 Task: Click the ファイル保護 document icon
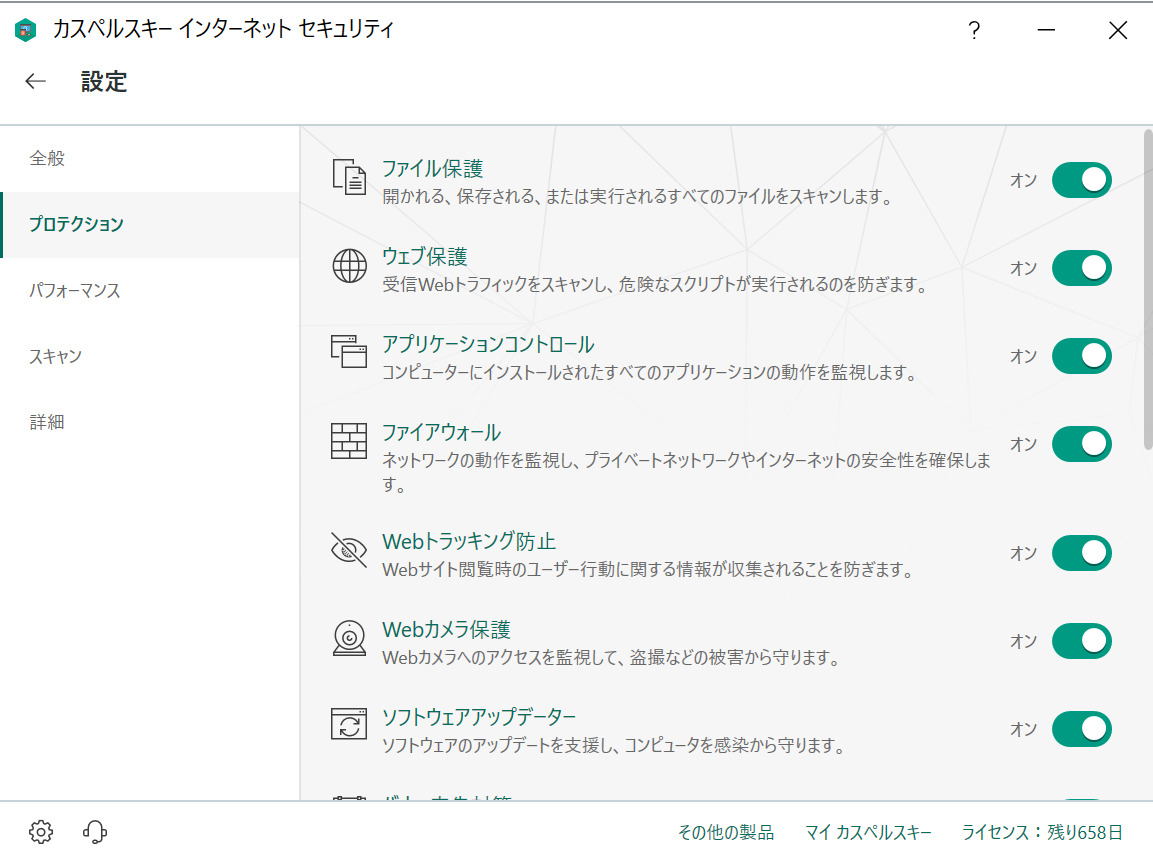[349, 176]
